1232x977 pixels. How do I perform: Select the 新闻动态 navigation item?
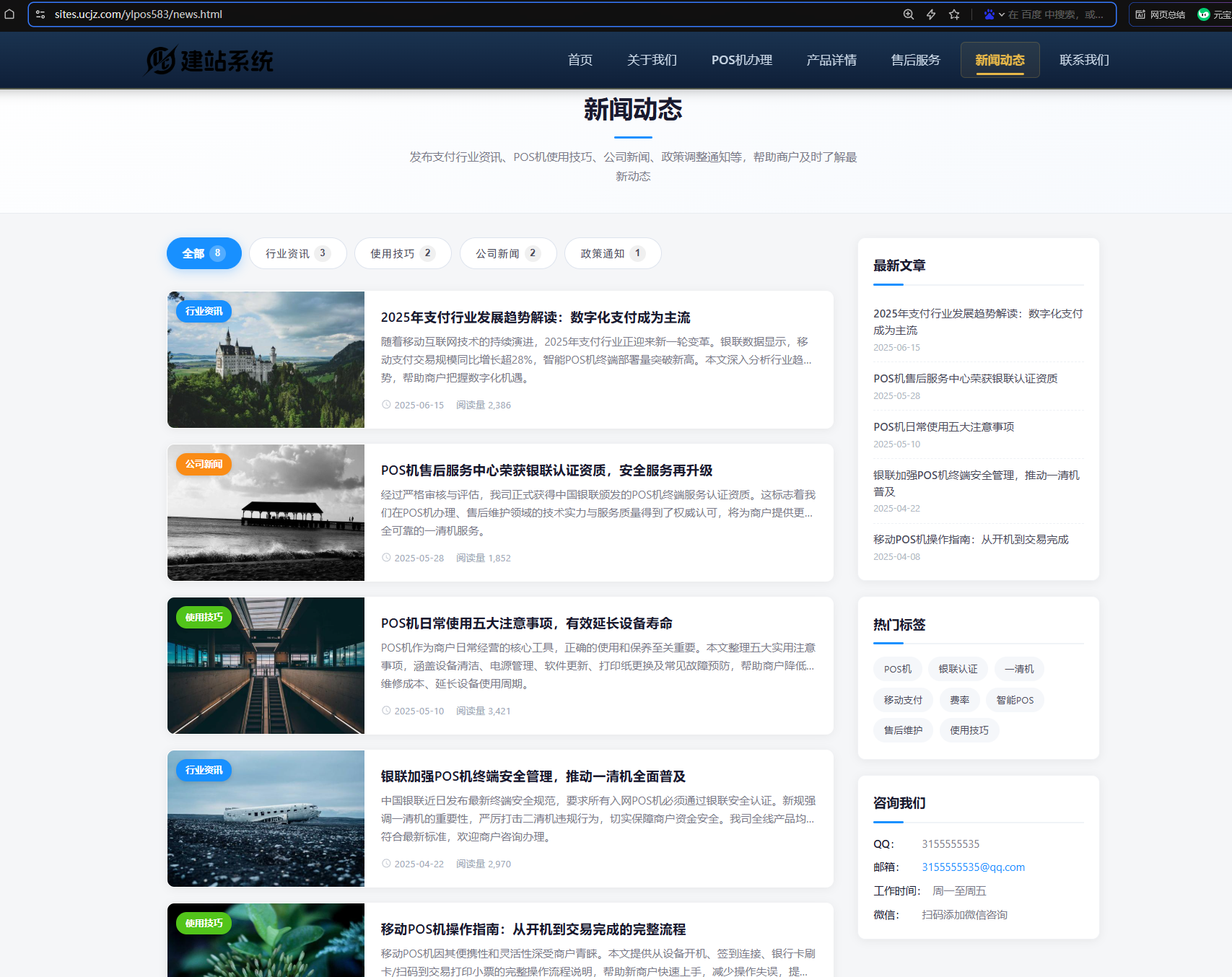[1000, 60]
